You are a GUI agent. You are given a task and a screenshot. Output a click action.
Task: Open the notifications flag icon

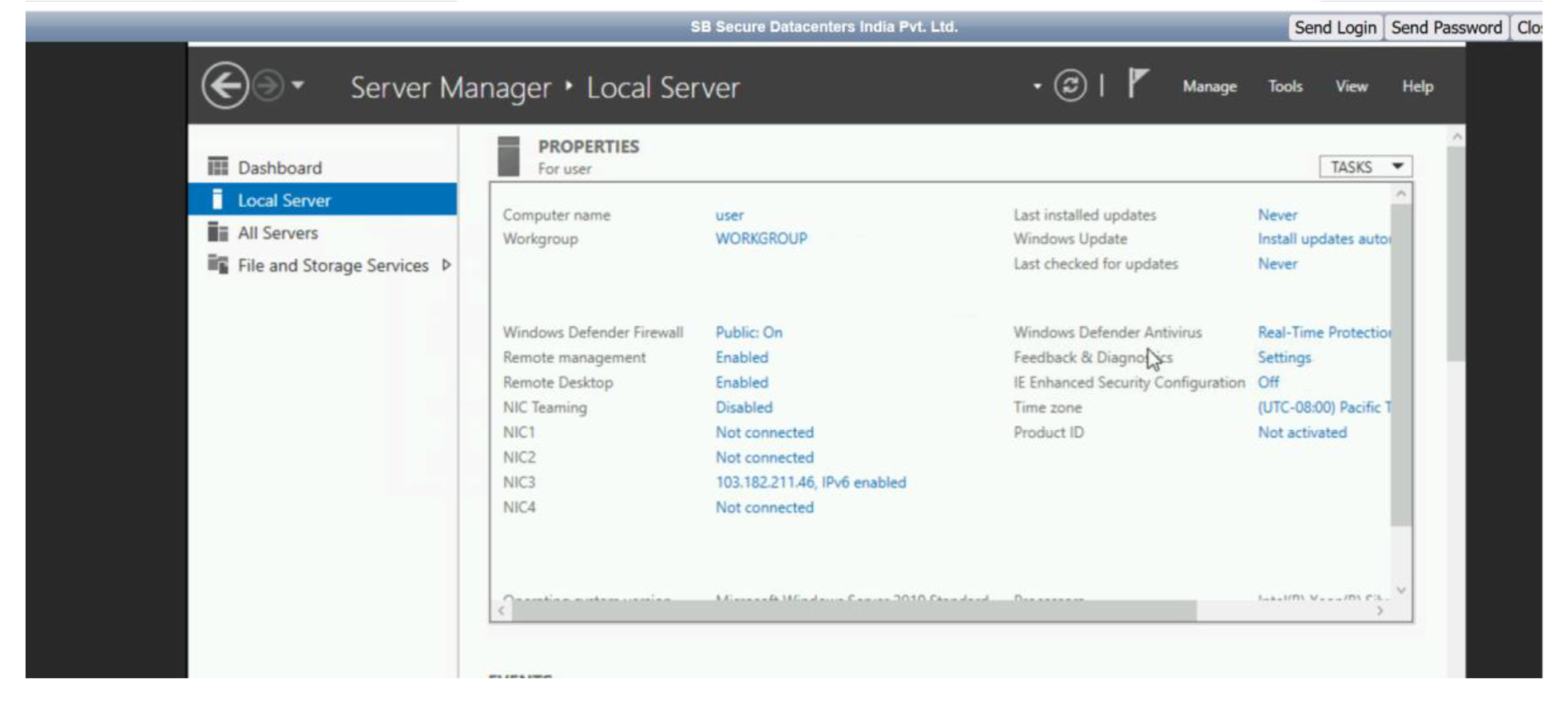click(x=1137, y=84)
